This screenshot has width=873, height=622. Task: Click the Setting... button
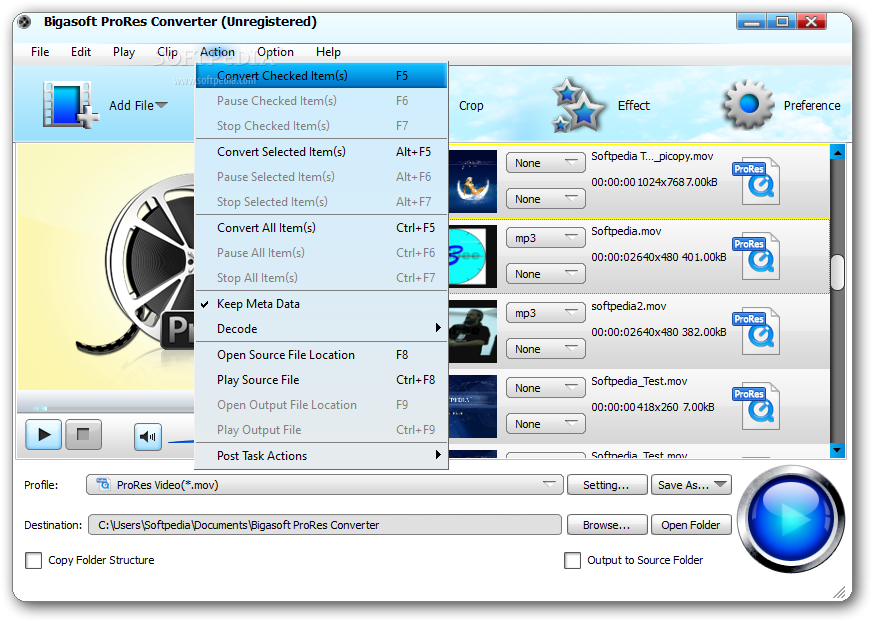(x=607, y=484)
